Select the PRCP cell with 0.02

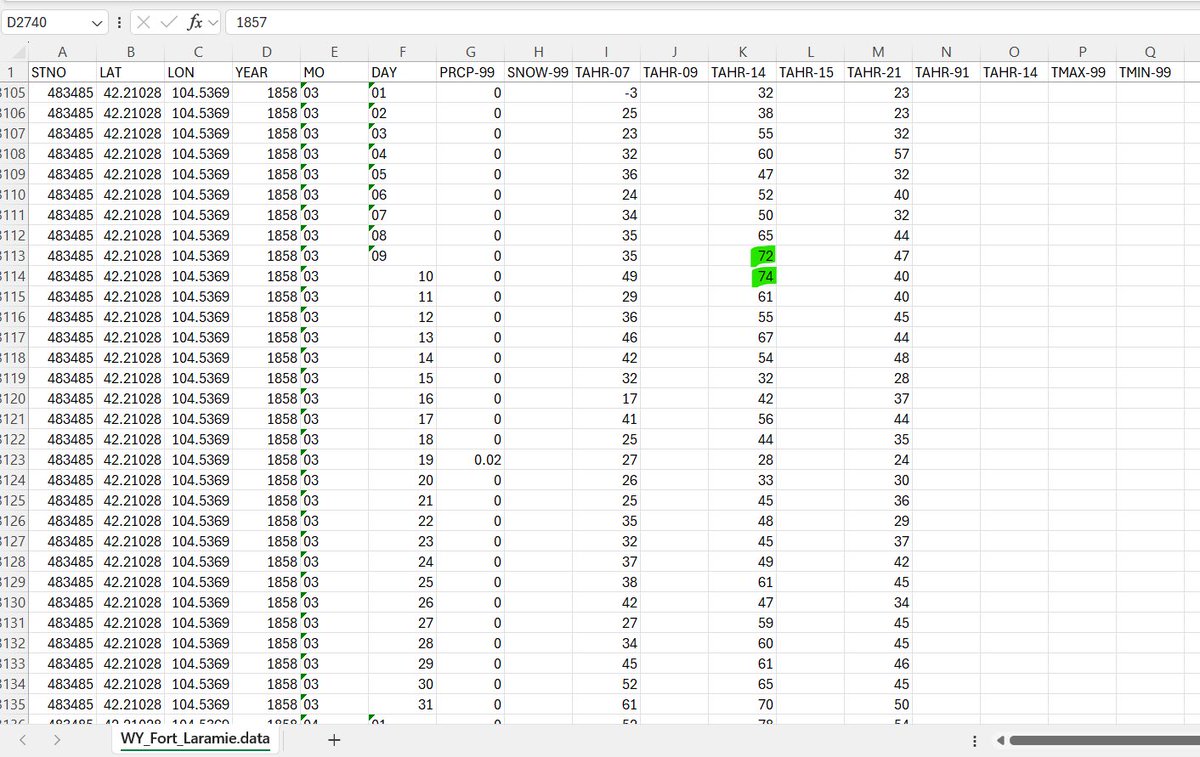(x=470, y=459)
